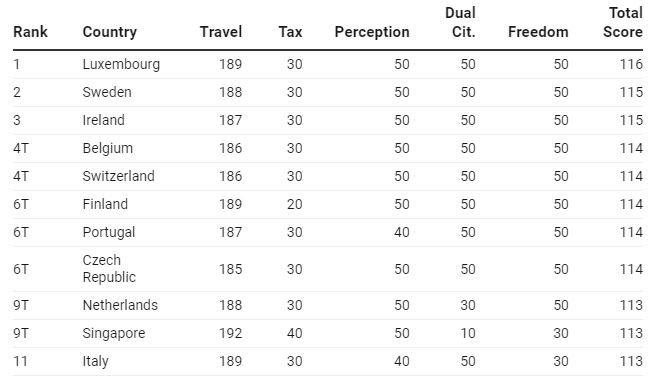Click Finland in the table
This screenshot has height=376, width=671.
coord(105,204)
